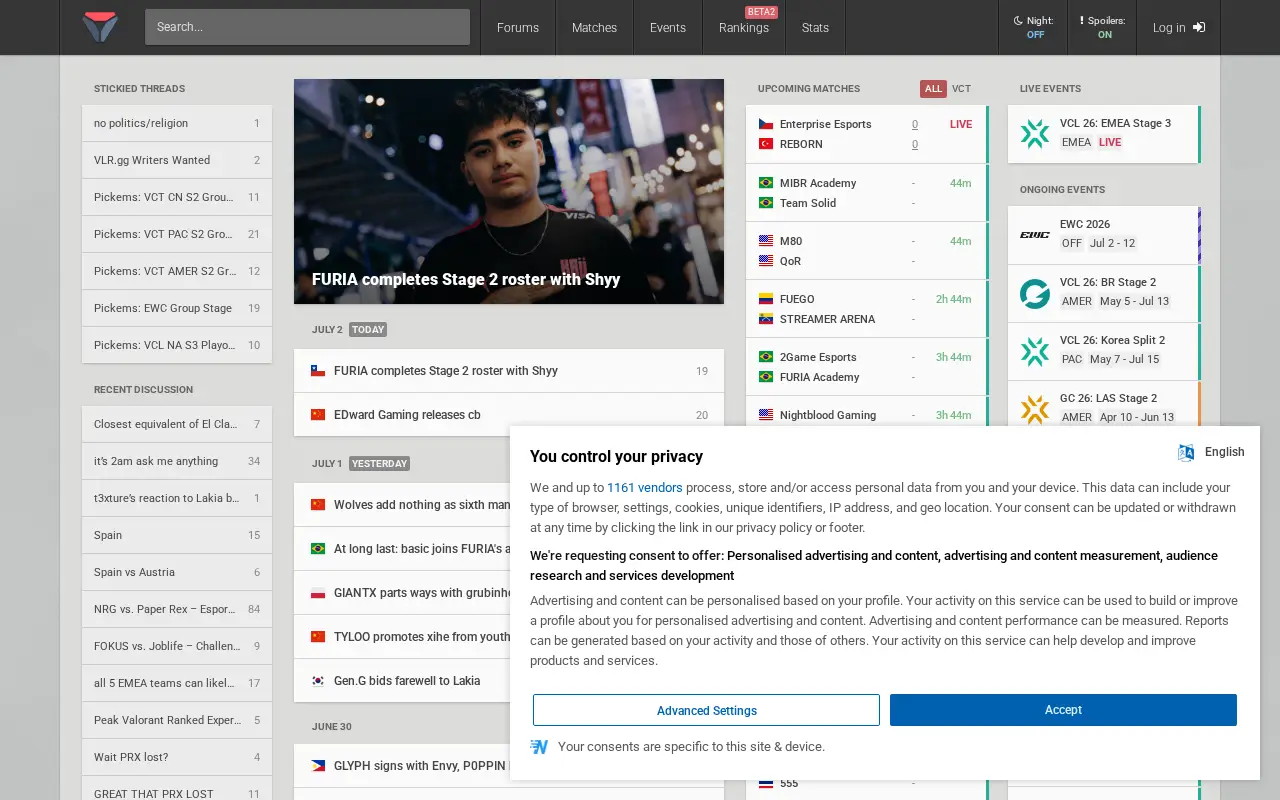Open the featured FURIA Shyy image
The width and height of the screenshot is (1280, 800).
(509, 191)
